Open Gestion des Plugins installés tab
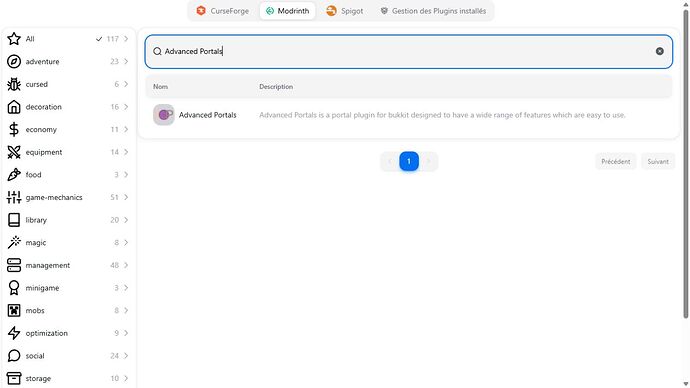The image size is (690, 388). (433, 11)
